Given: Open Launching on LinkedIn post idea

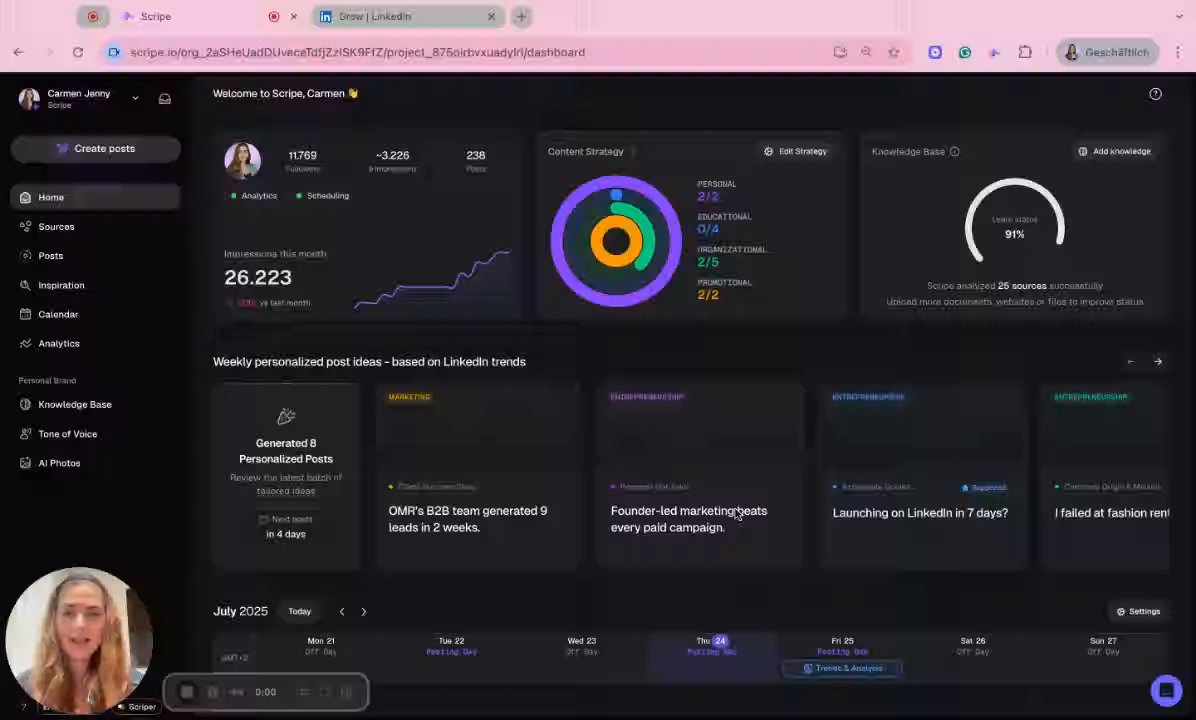Looking at the screenshot, I should click(922, 476).
